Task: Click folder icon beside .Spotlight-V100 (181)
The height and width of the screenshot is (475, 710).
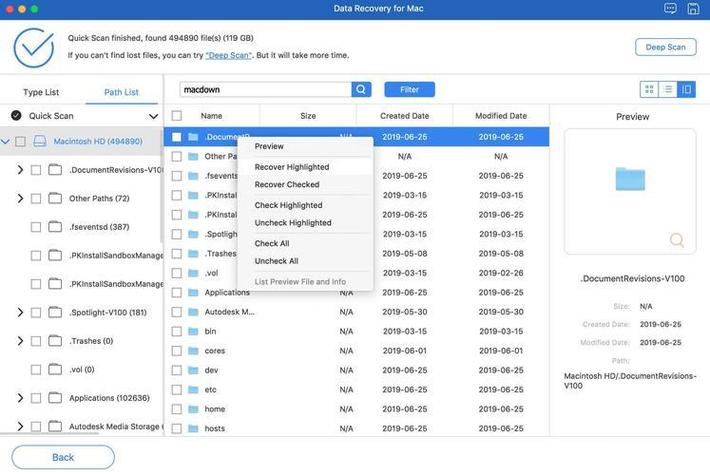Action: point(55,312)
